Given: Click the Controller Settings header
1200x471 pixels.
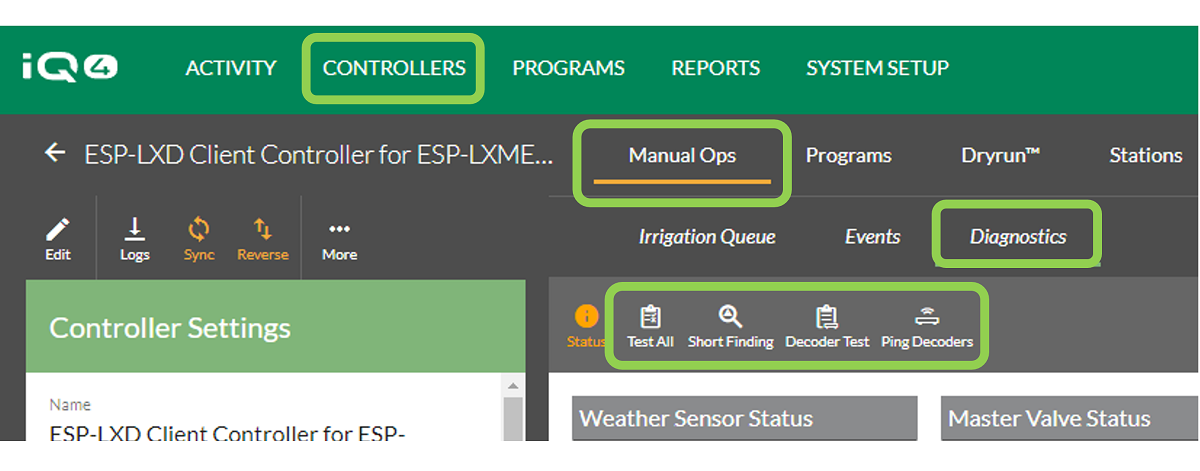Looking at the screenshot, I should click(275, 327).
